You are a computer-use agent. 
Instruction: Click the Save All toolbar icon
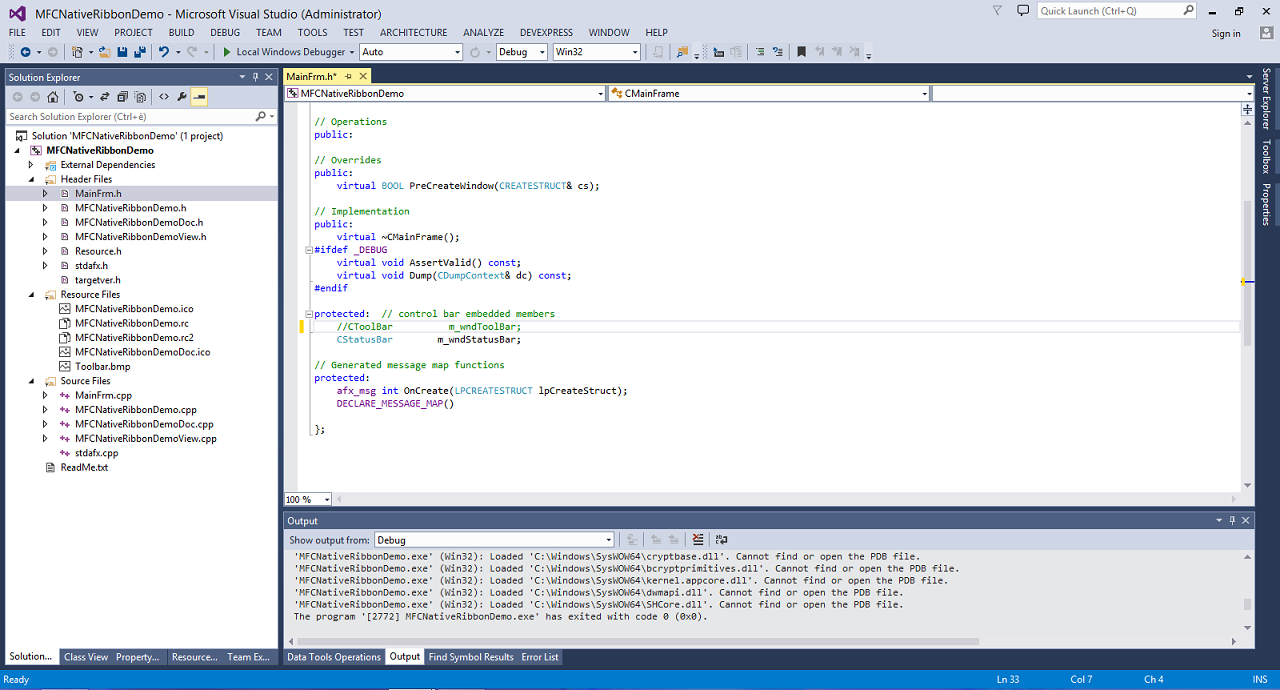(x=139, y=52)
